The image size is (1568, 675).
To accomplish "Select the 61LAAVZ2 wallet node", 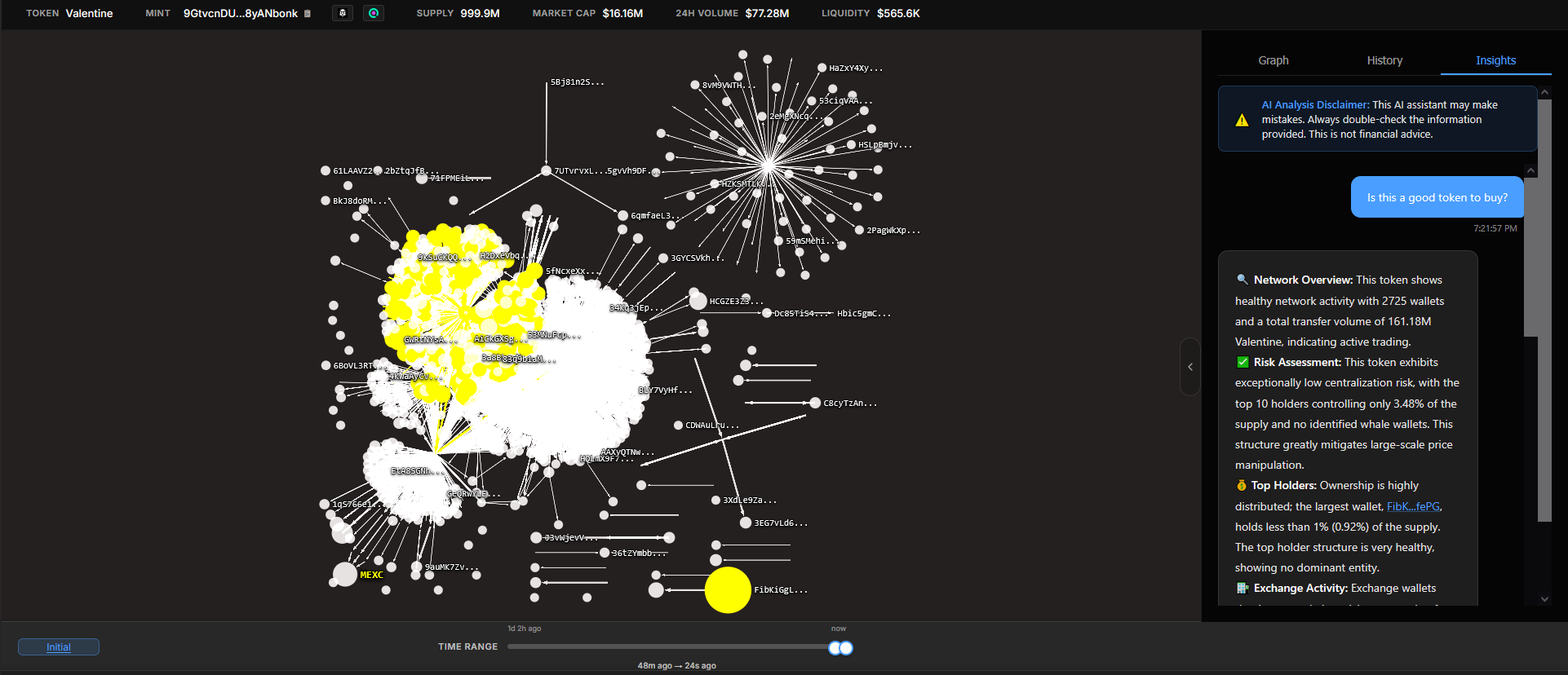I will tap(326, 170).
